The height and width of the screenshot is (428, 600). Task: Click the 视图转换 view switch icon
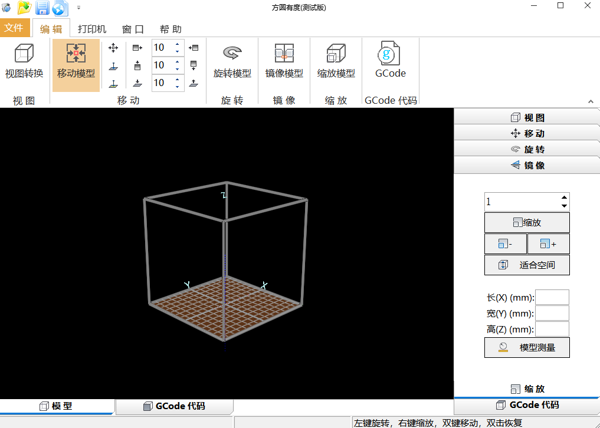pyautogui.click(x=24, y=61)
